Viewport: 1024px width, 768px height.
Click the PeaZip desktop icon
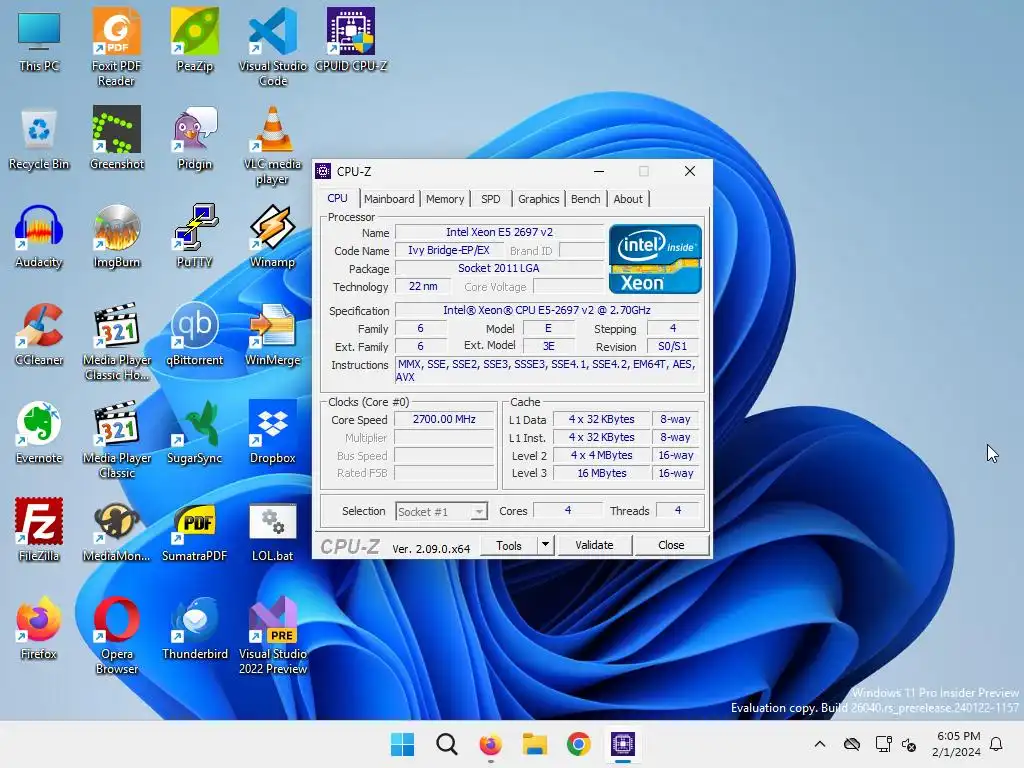[x=195, y=40]
